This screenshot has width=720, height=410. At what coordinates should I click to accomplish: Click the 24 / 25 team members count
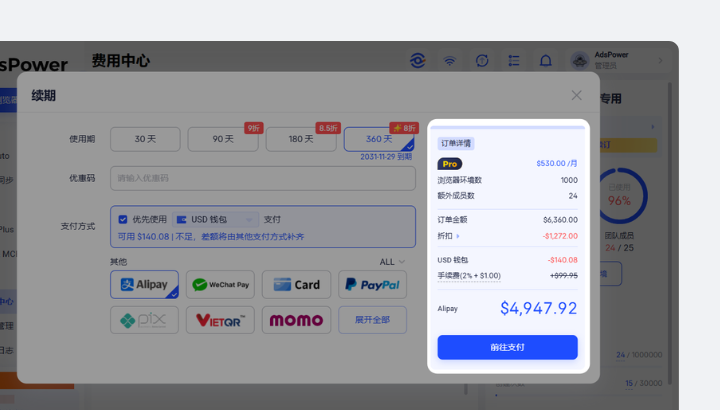click(619, 248)
